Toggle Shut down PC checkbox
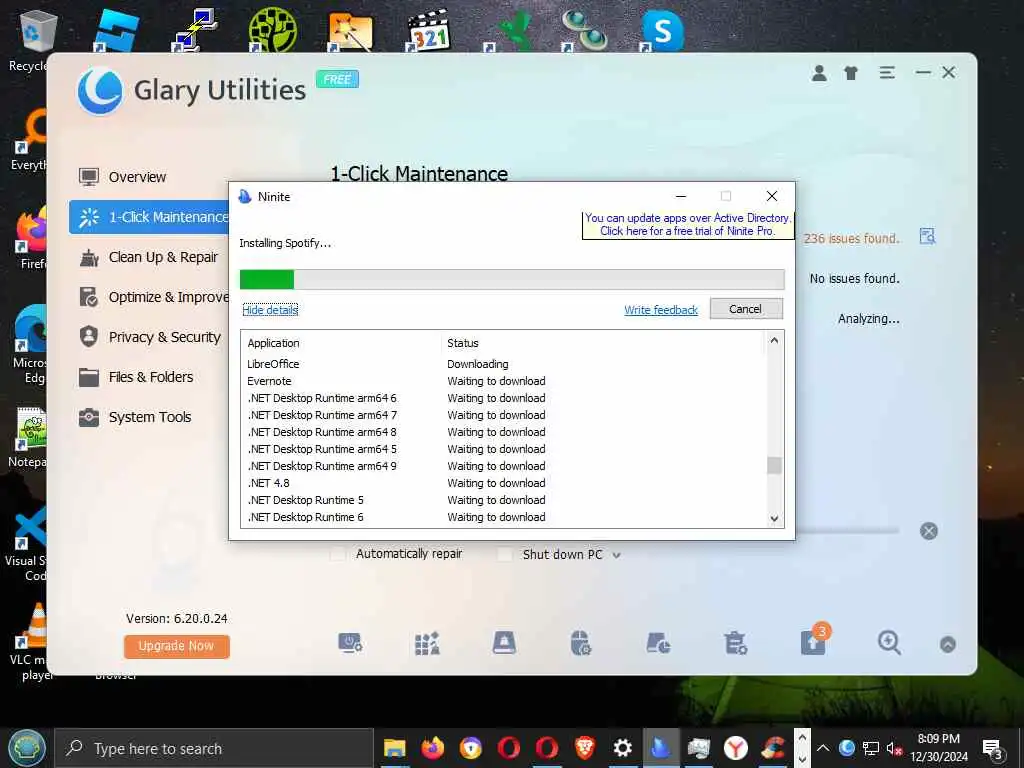Screen dimensions: 1024x768 pos(505,554)
